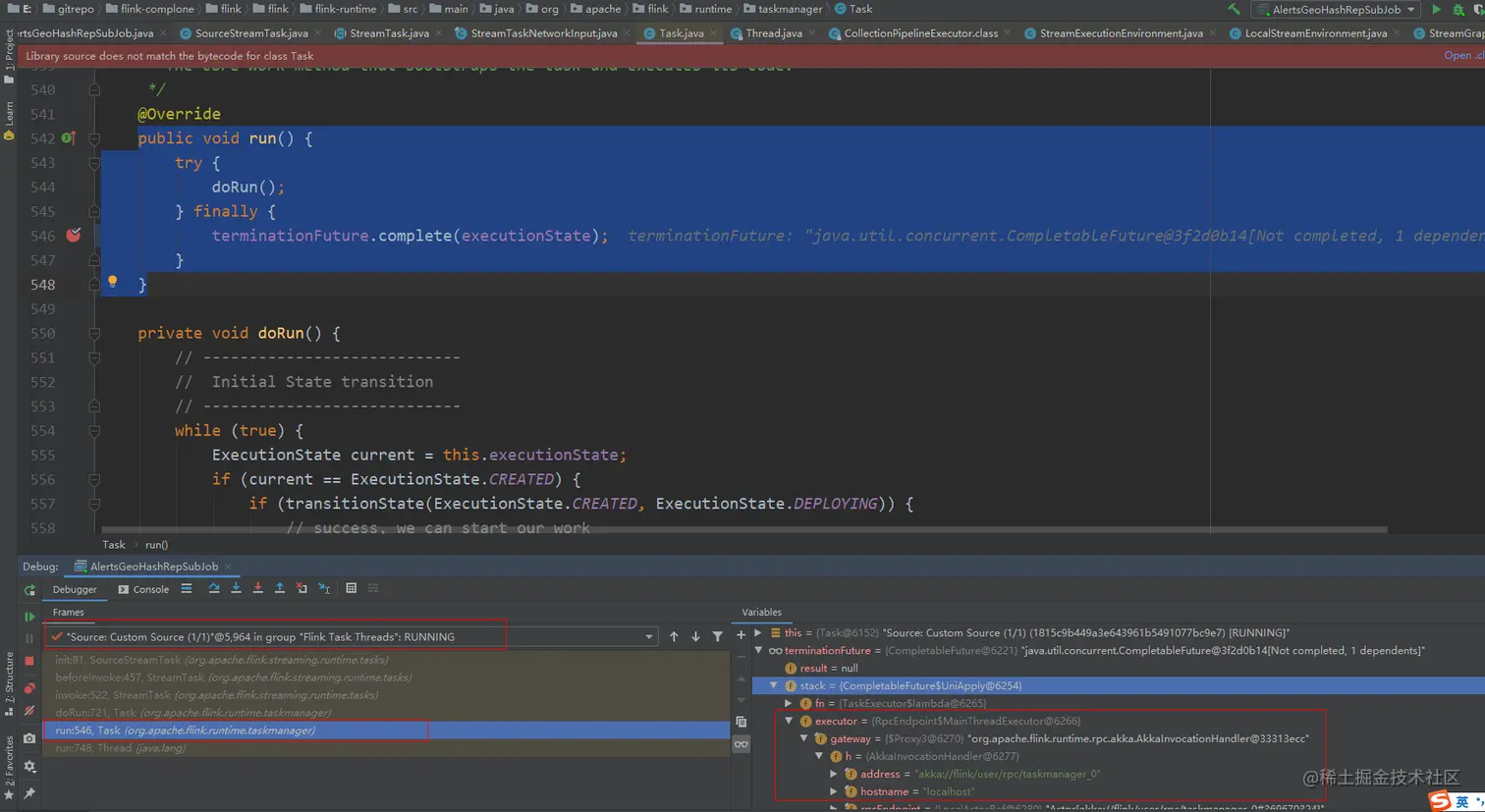Screen dimensions: 1485x812
Task: Switch to the StreamTask.java editor tab
Action: [389, 33]
